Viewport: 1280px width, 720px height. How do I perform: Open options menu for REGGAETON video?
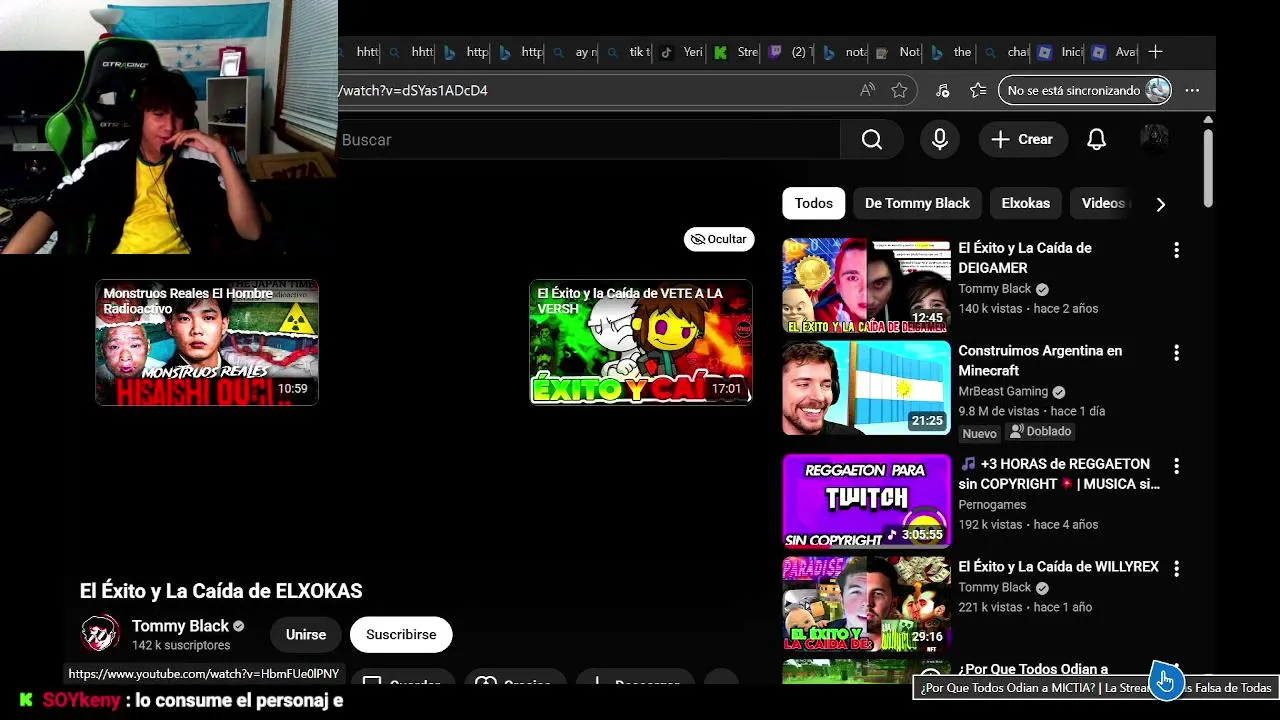(1176, 466)
